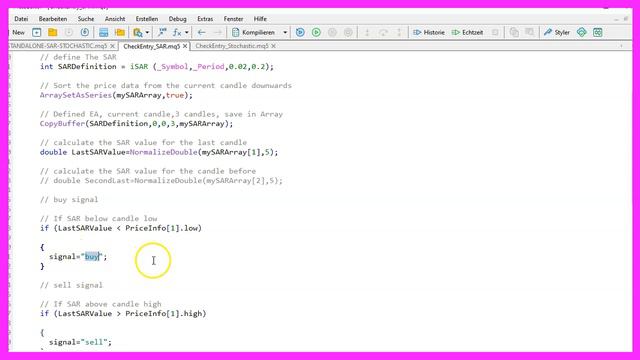The height and width of the screenshot is (360, 640).
Task: Toggle the Navigator panel icon
Action: coord(104,32)
